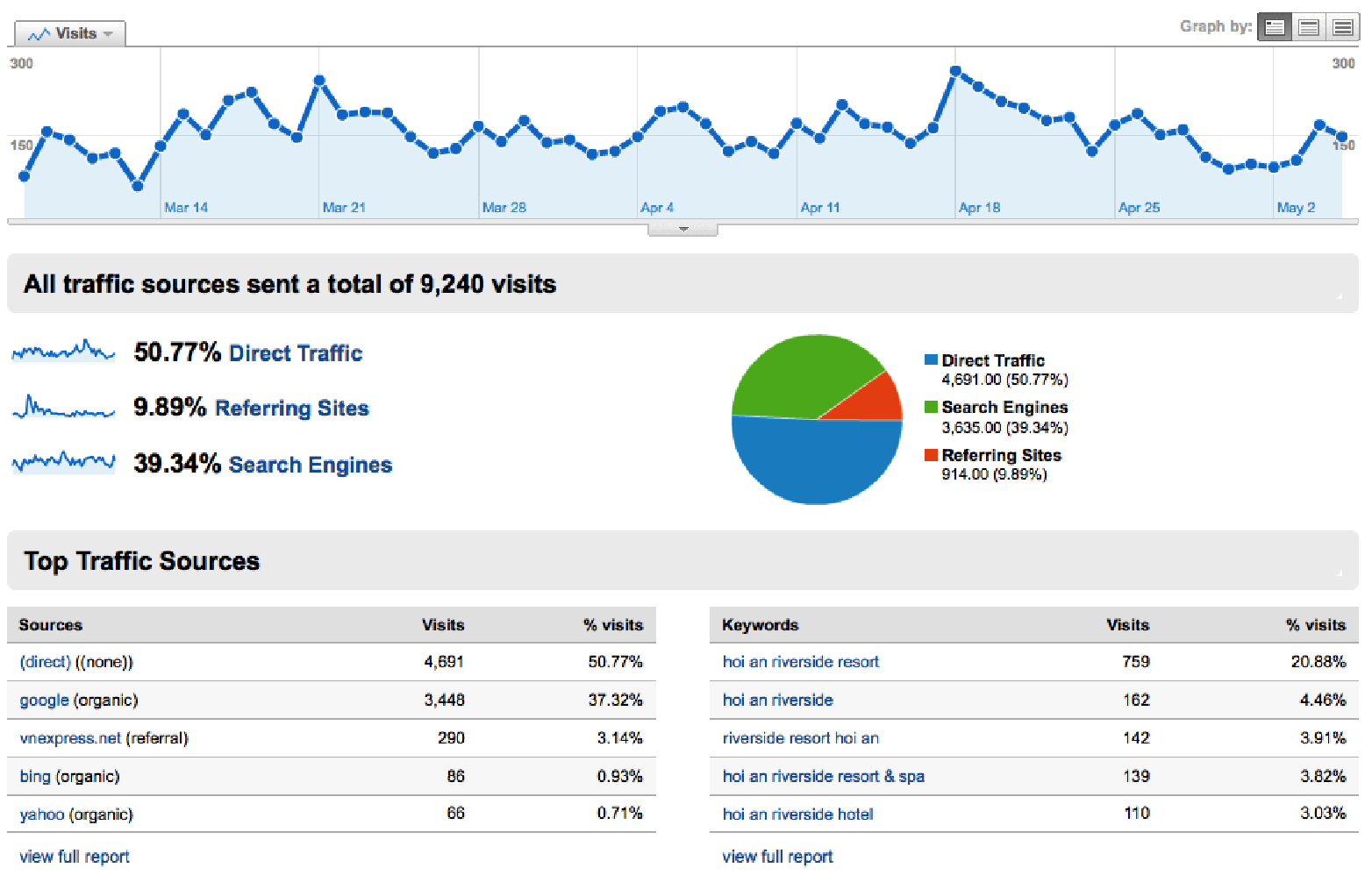1372x875 pixels.
Task: Open the bing organic source link
Action: click(35, 777)
